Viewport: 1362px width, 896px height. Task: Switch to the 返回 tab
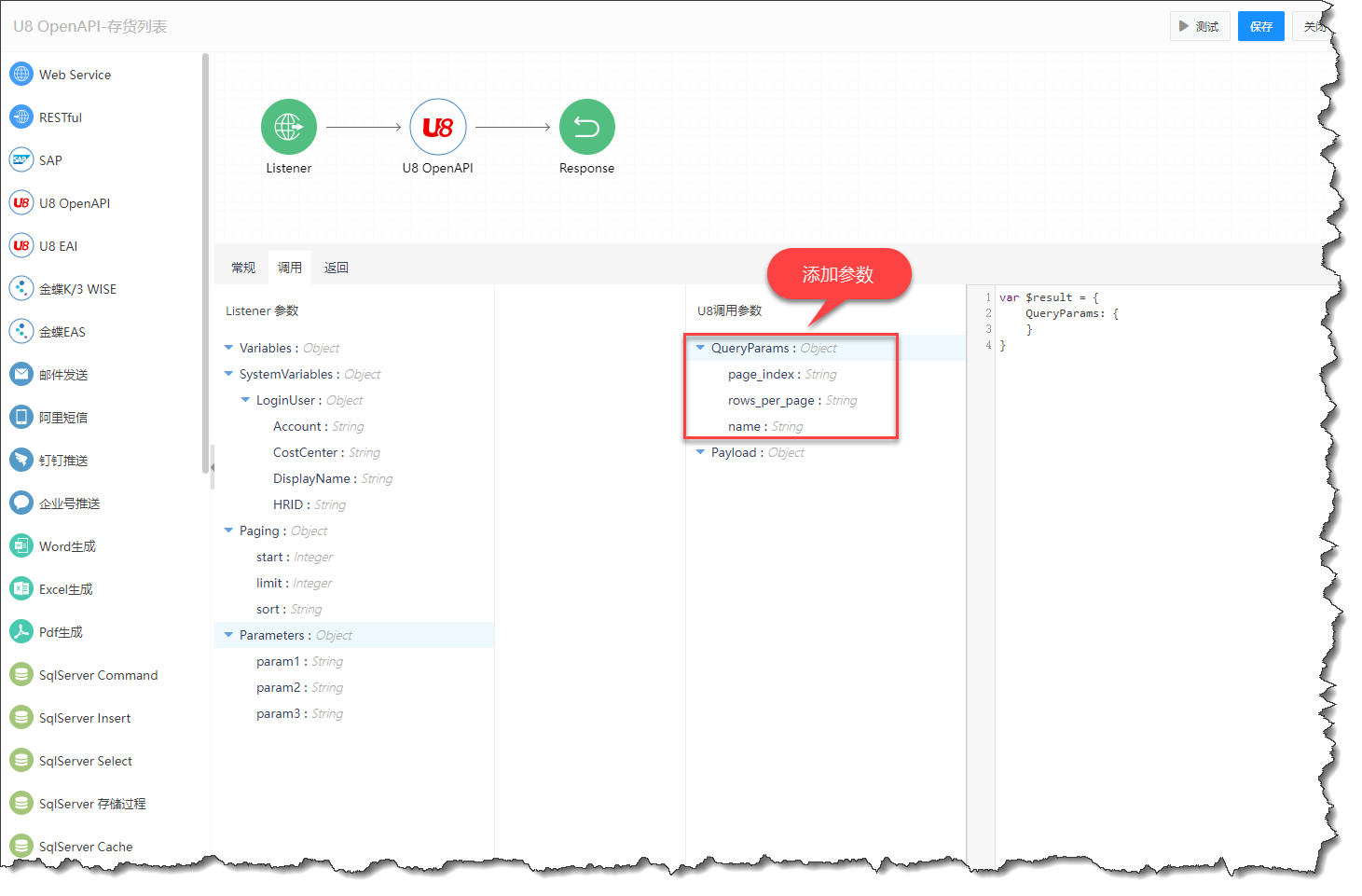pos(337,268)
